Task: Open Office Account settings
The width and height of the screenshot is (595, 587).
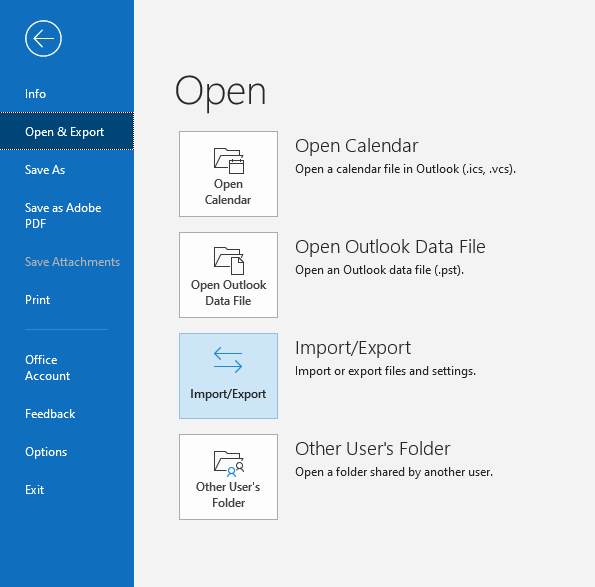Action: tap(47, 368)
